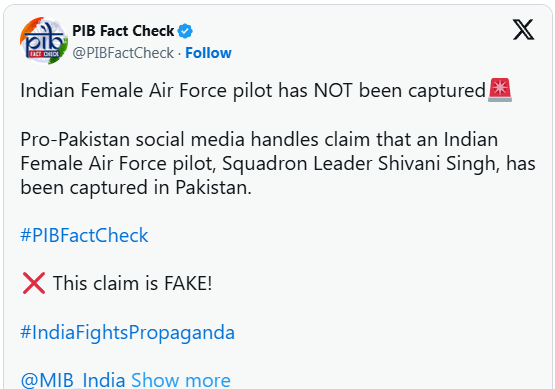Viewport: 555px width, 389px height.
Task: Click the red siren emoji
Action: [x=500, y=90]
